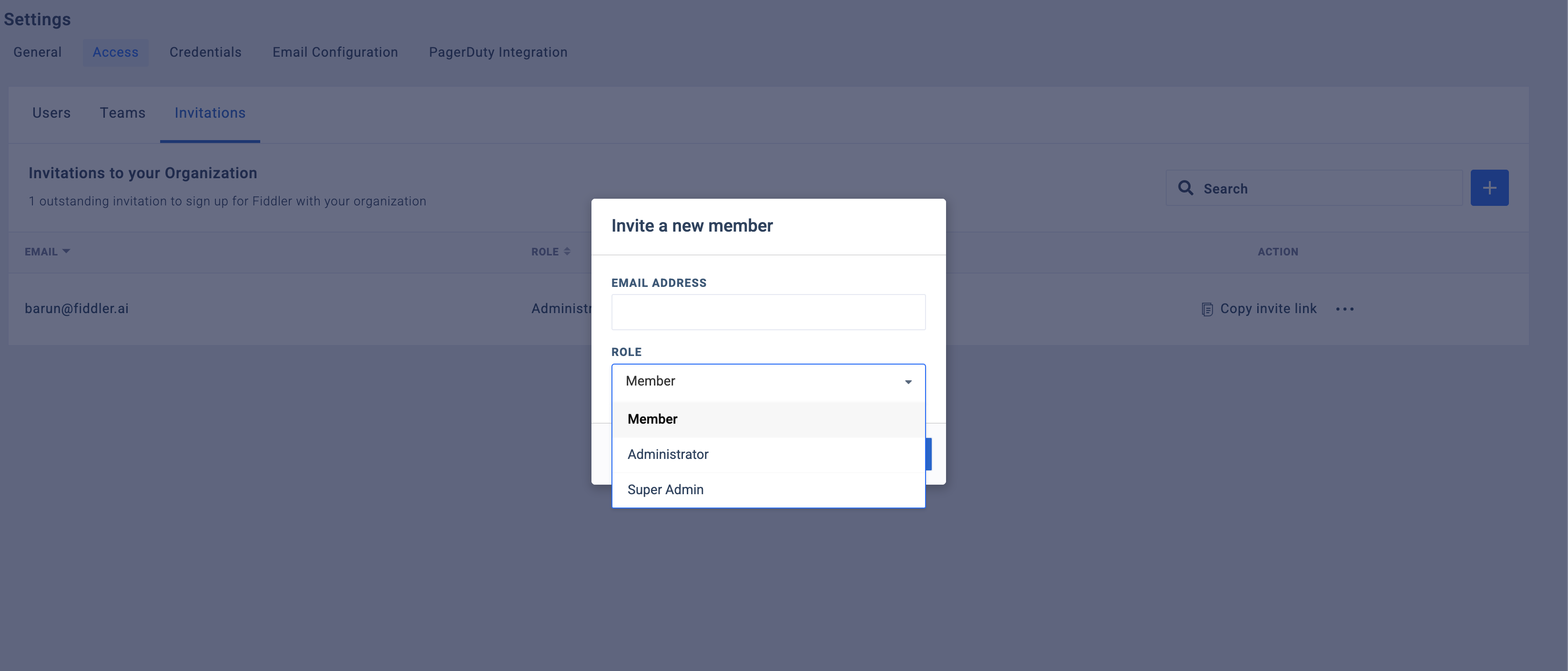Sort by the ROLE column arrows
This screenshot has height=671, width=1568.
click(x=567, y=252)
